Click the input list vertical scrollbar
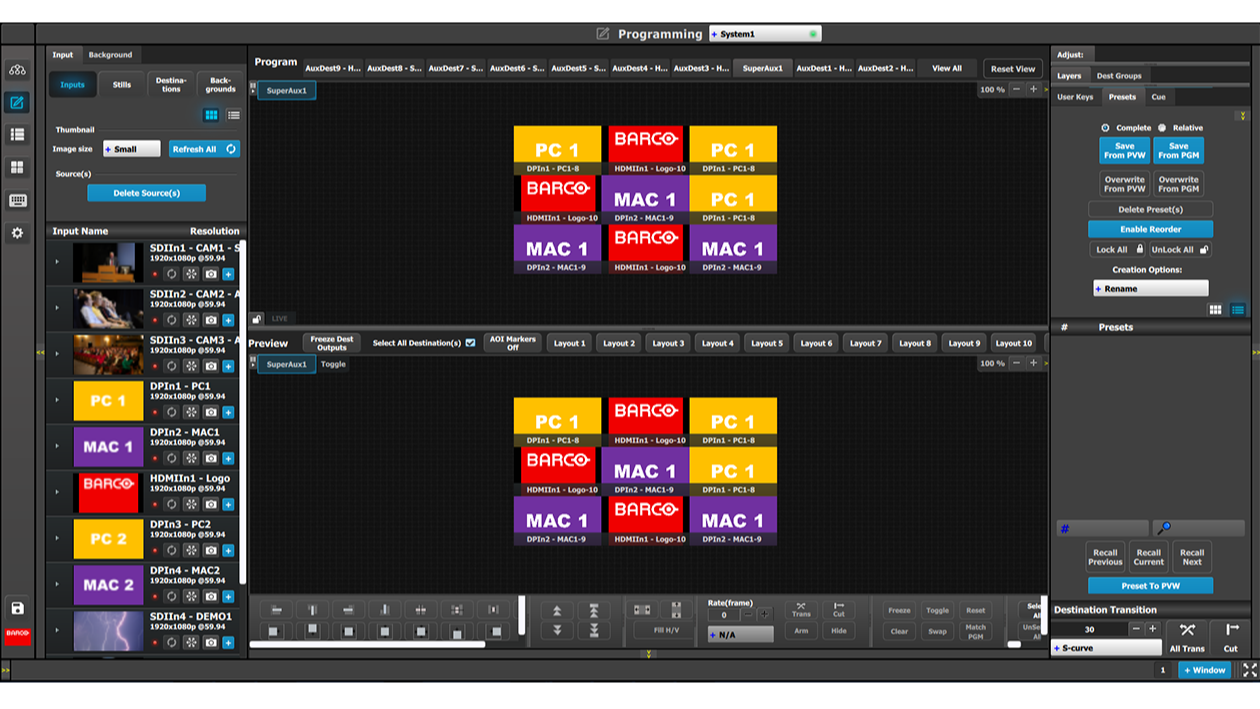The image size is (1260, 709). pyautogui.click(x=243, y=412)
